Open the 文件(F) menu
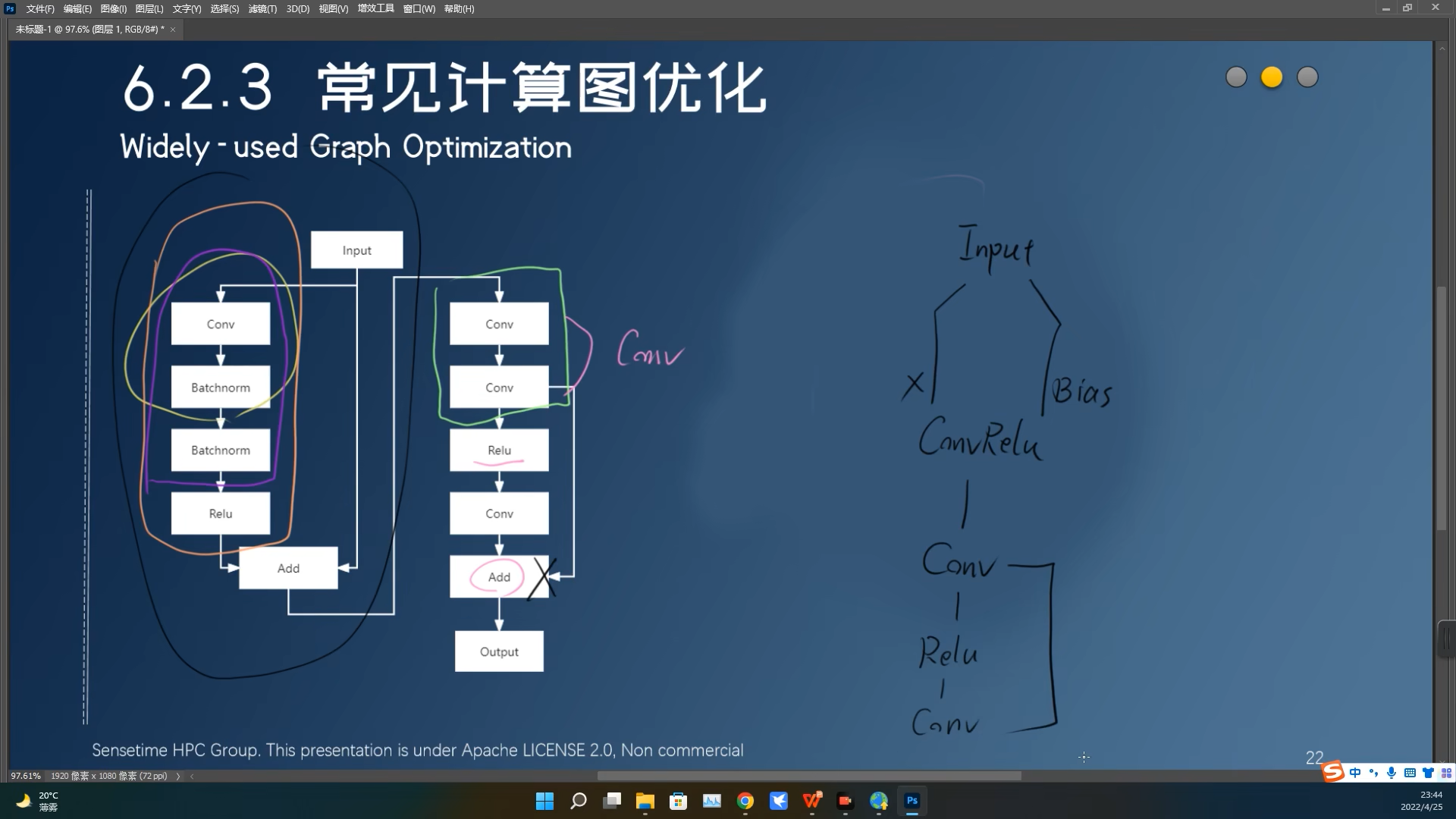Image resolution: width=1456 pixels, height=819 pixels. [x=40, y=8]
